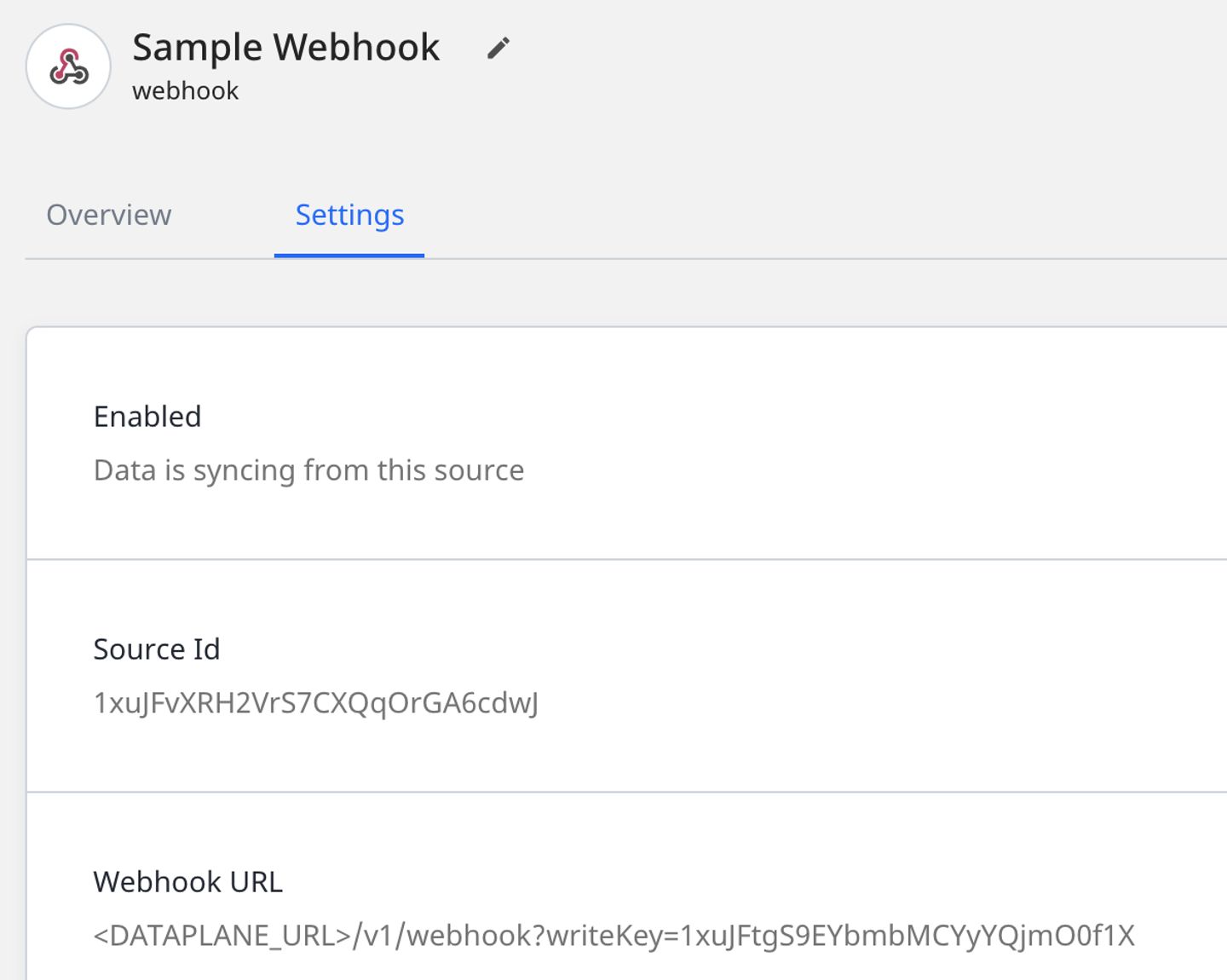Expand the Source Id section
This screenshot has height=980, width=1227.
tap(157, 649)
